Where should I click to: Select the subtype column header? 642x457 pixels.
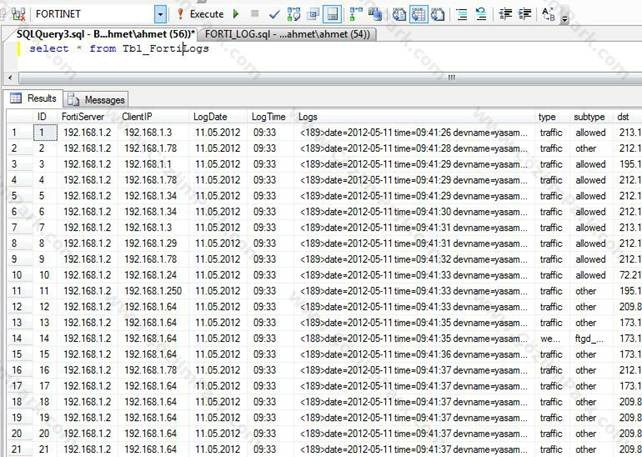[x=589, y=117]
